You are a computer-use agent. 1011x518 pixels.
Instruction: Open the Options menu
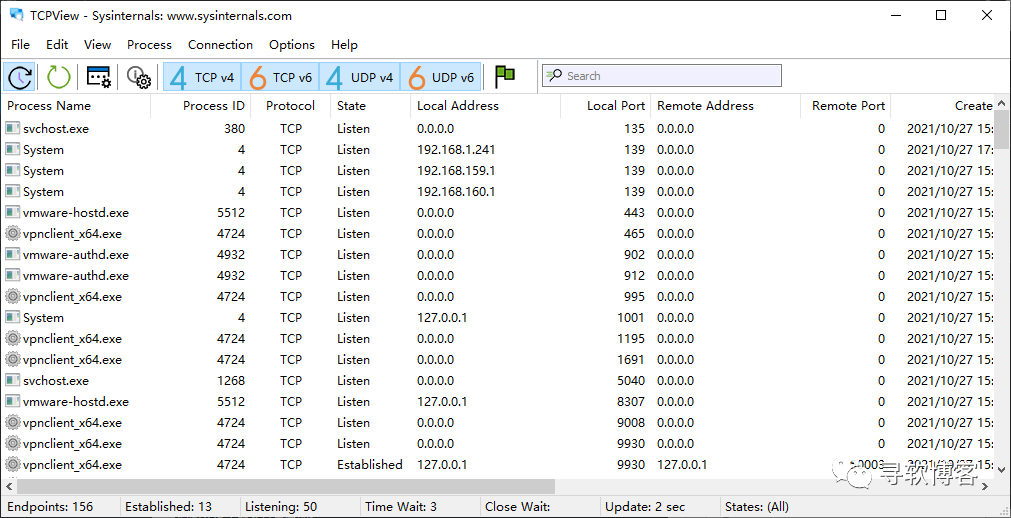click(x=291, y=45)
